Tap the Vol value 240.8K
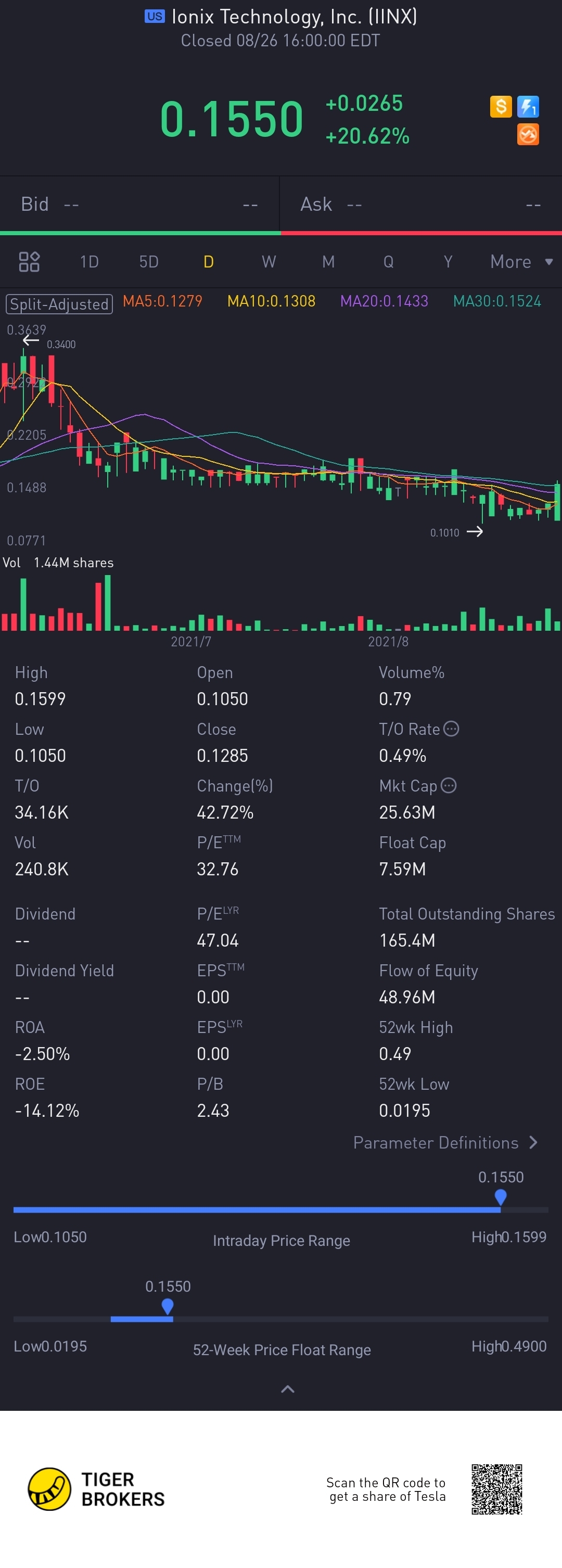The image size is (562, 1568). point(42,869)
